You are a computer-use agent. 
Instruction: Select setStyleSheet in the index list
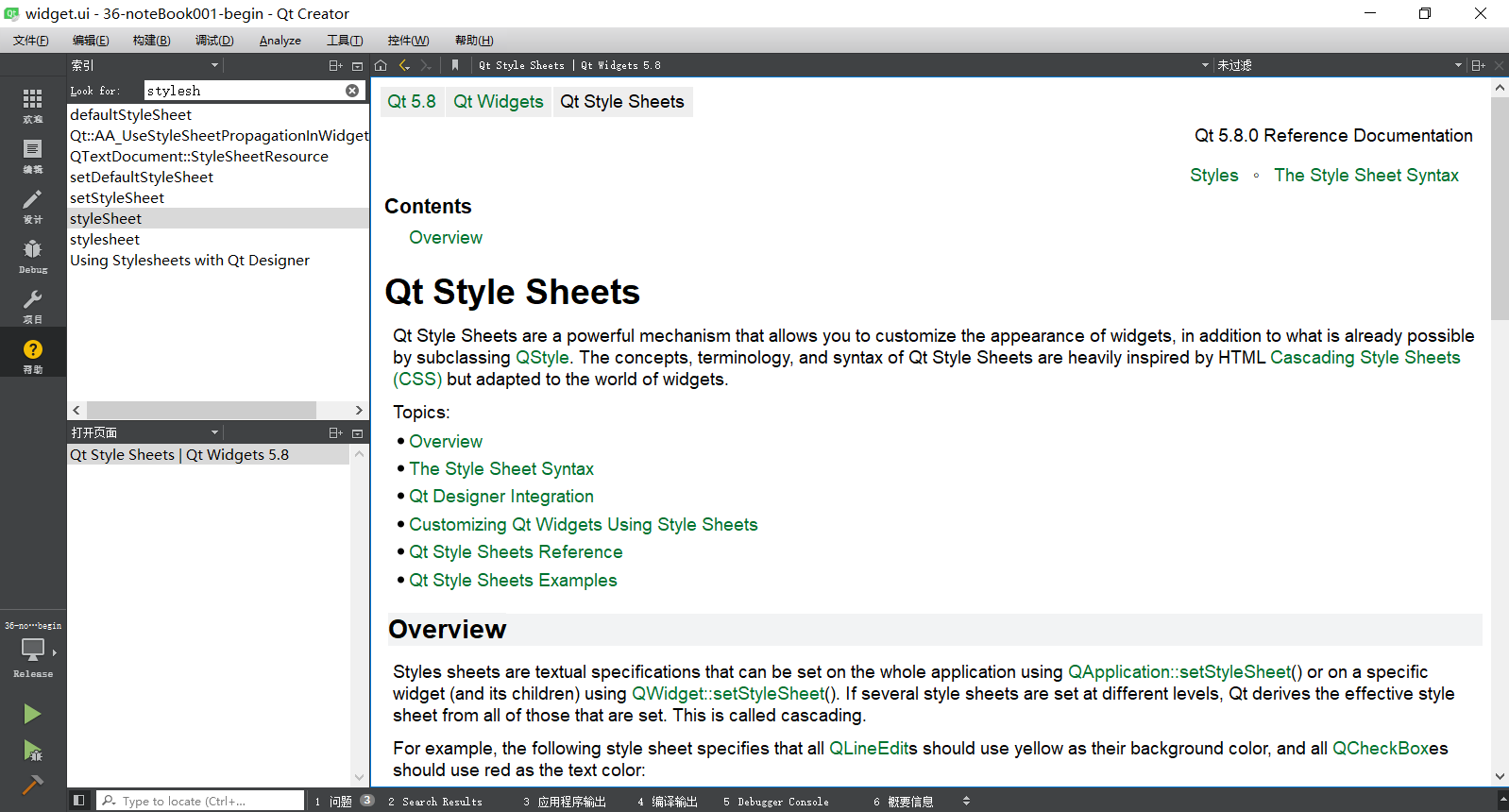click(117, 198)
